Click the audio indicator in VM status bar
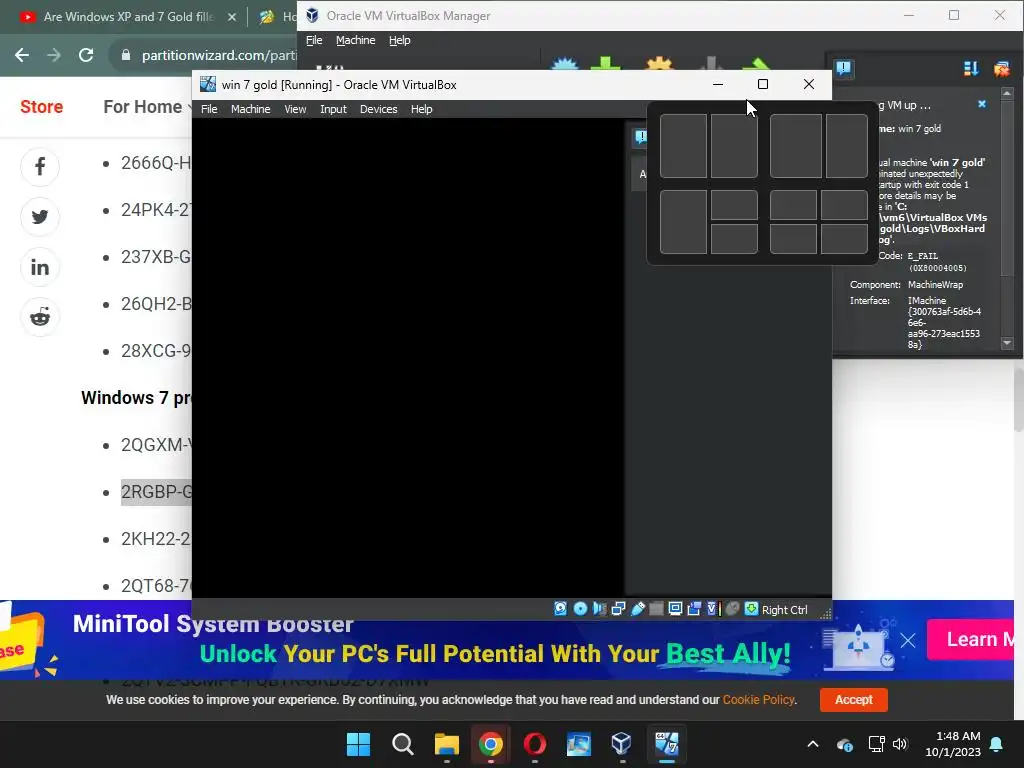Image resolution: width=1024 pixels, height=768 pixels. (599, 609)
